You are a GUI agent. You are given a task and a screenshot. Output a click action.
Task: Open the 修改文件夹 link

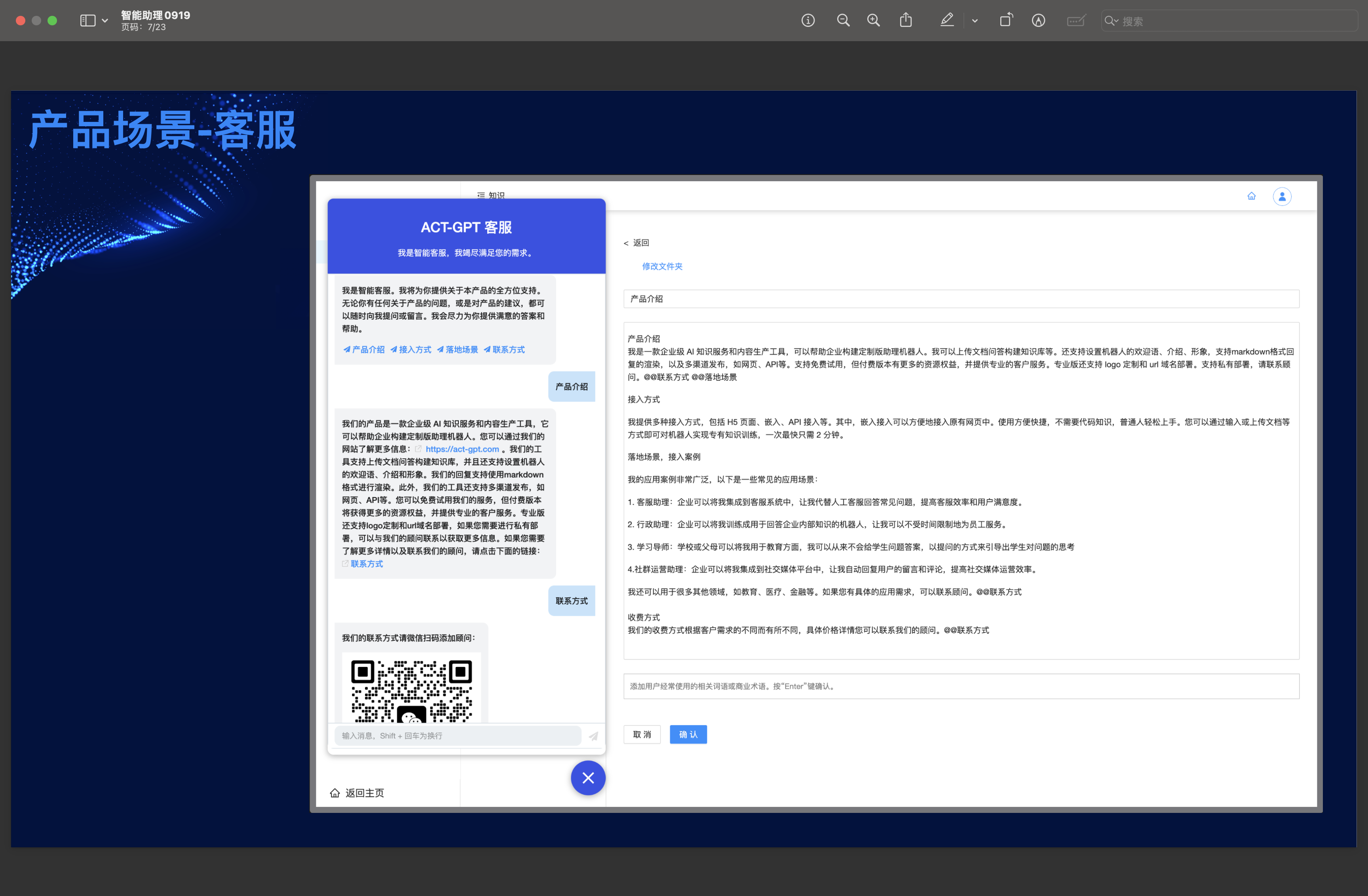[x=661, y=266]
